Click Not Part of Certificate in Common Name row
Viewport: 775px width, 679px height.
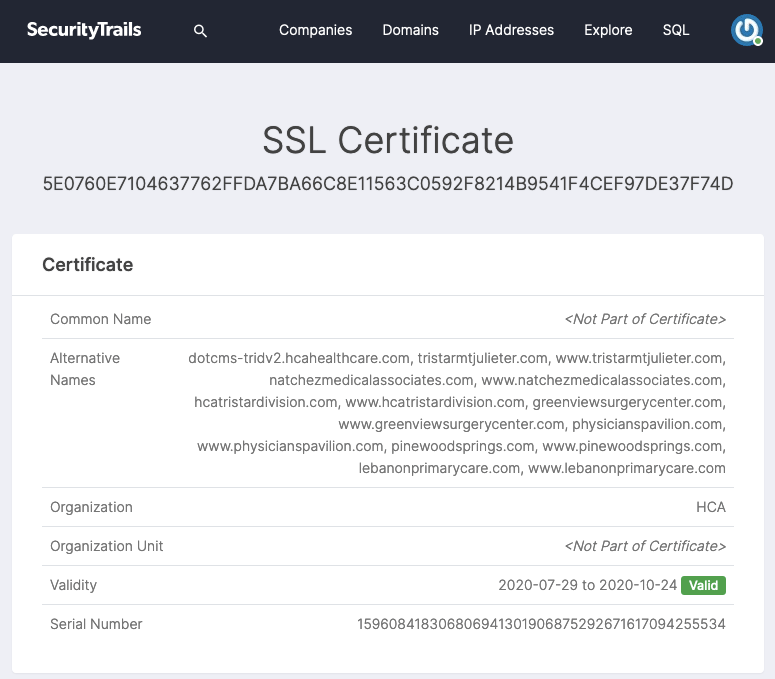645,319
